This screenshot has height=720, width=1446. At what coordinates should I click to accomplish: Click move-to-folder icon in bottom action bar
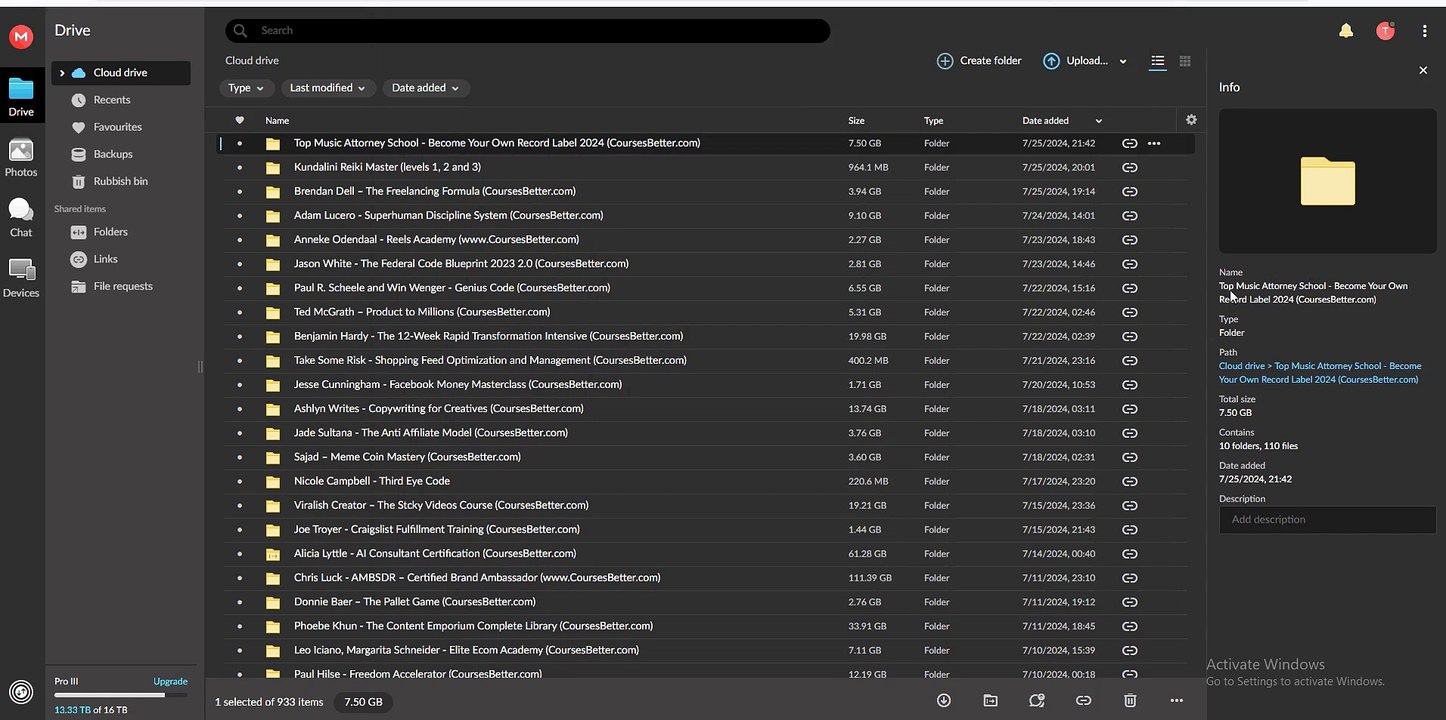pos(990,700)
